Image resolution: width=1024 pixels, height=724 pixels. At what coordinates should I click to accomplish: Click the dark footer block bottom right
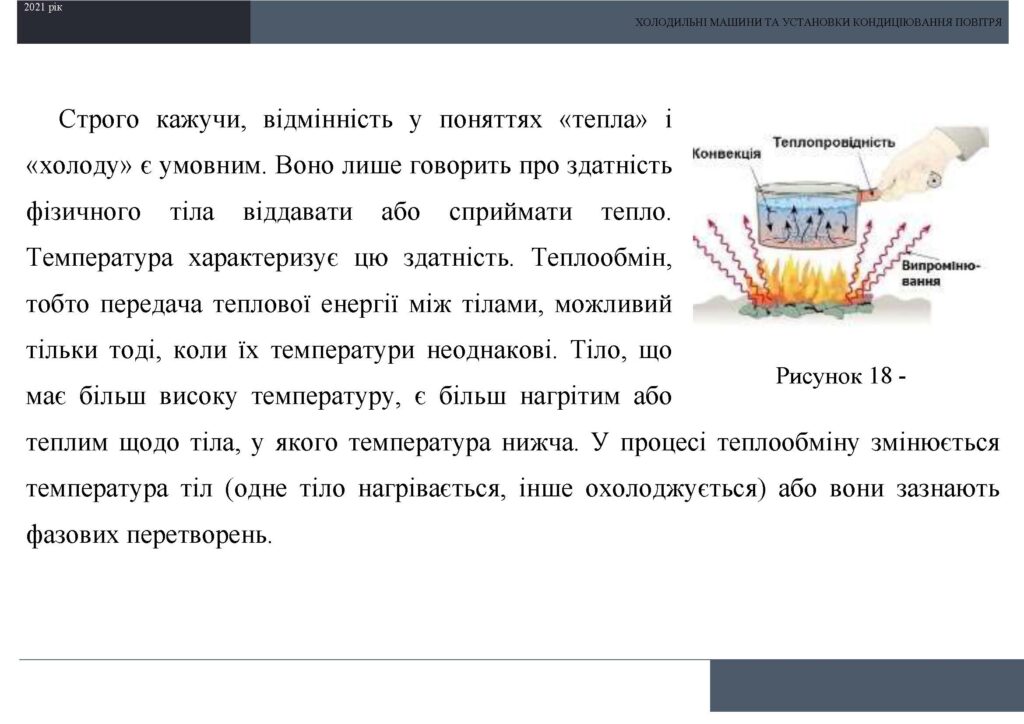(x=867, y=685)
